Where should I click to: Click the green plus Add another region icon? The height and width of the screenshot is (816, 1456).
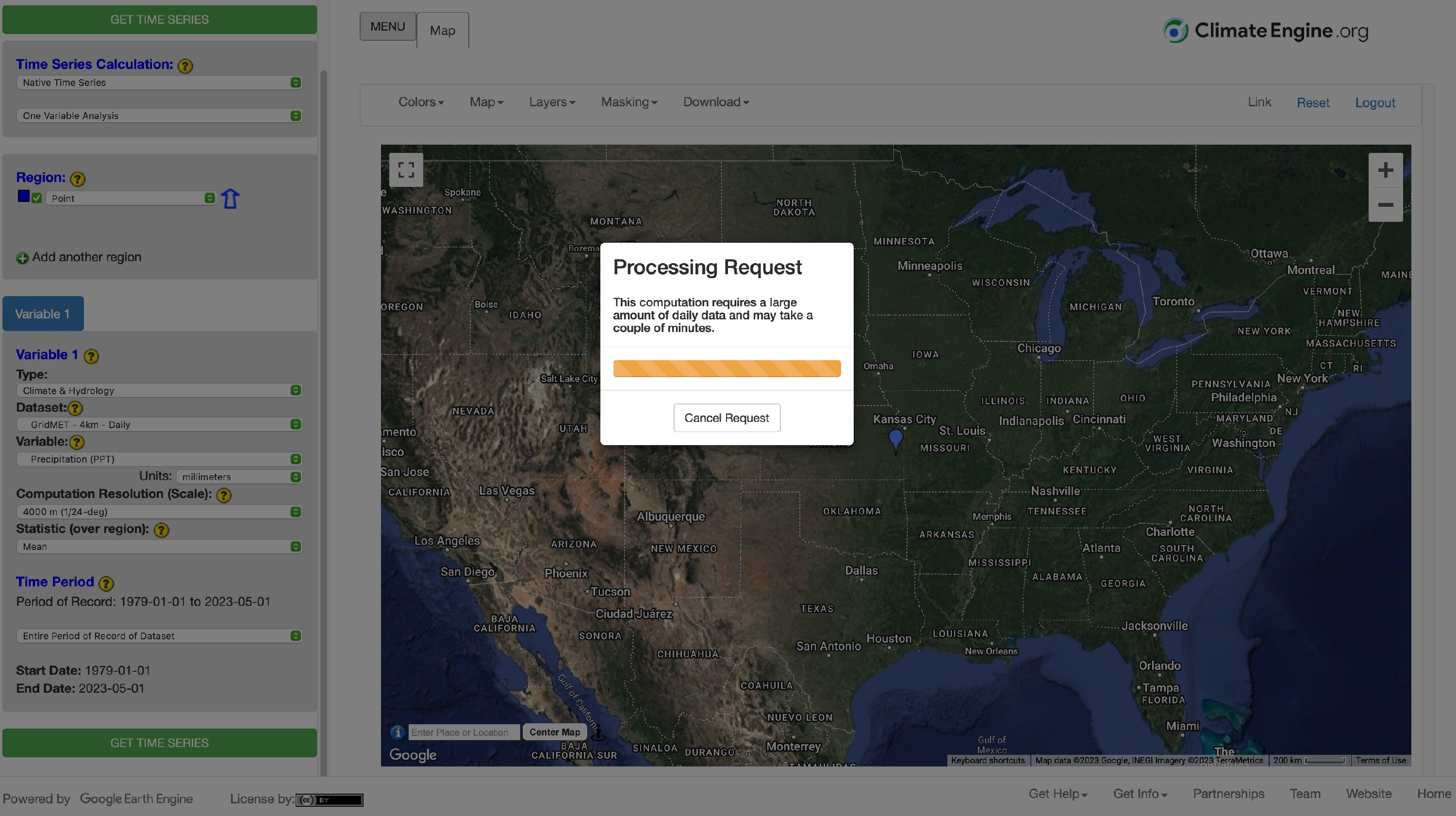point(22,258)
